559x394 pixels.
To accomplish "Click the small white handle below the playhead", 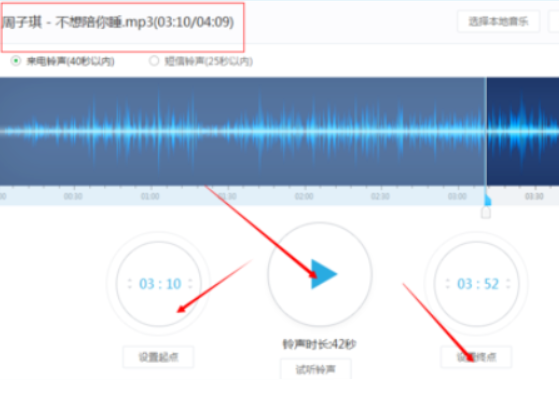I will click(486, 213).
